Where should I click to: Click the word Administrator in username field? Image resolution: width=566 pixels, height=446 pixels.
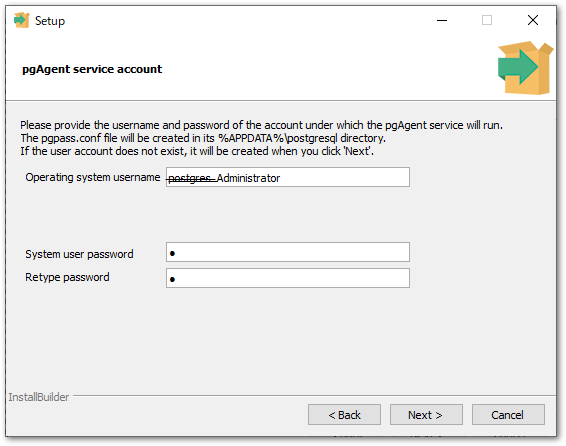point(248,178)
